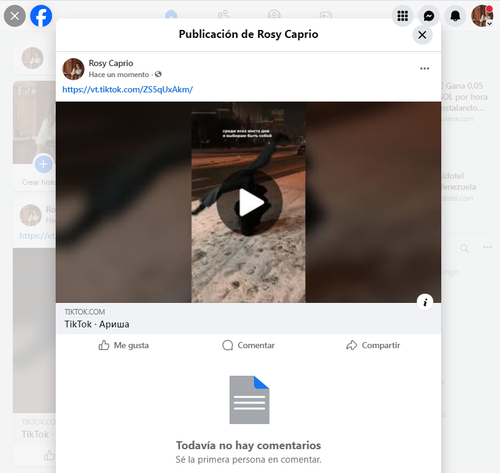Click the gaming tab icon in top bar
The image size is (500, 473).
(x=326, y=15)
